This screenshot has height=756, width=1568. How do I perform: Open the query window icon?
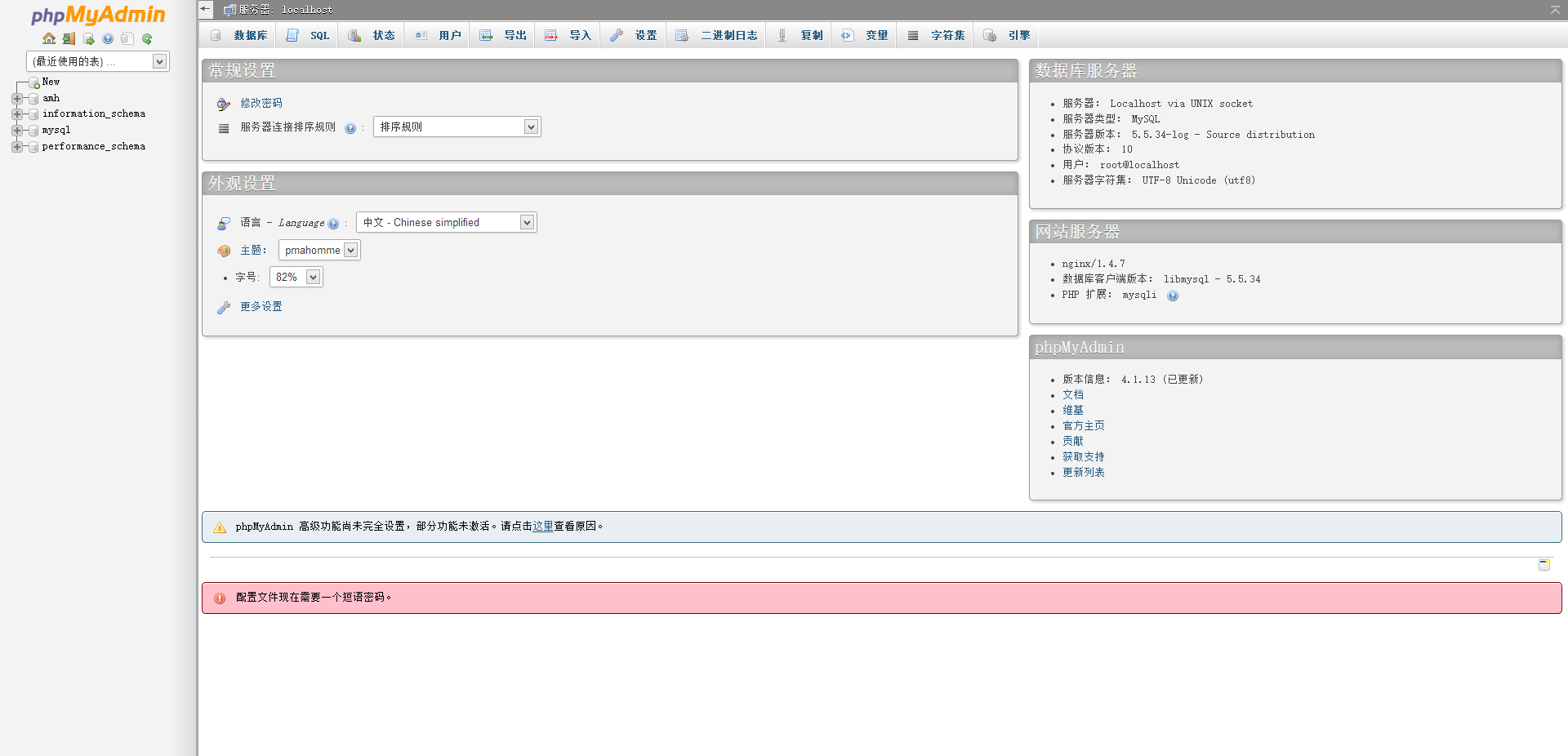88,38
